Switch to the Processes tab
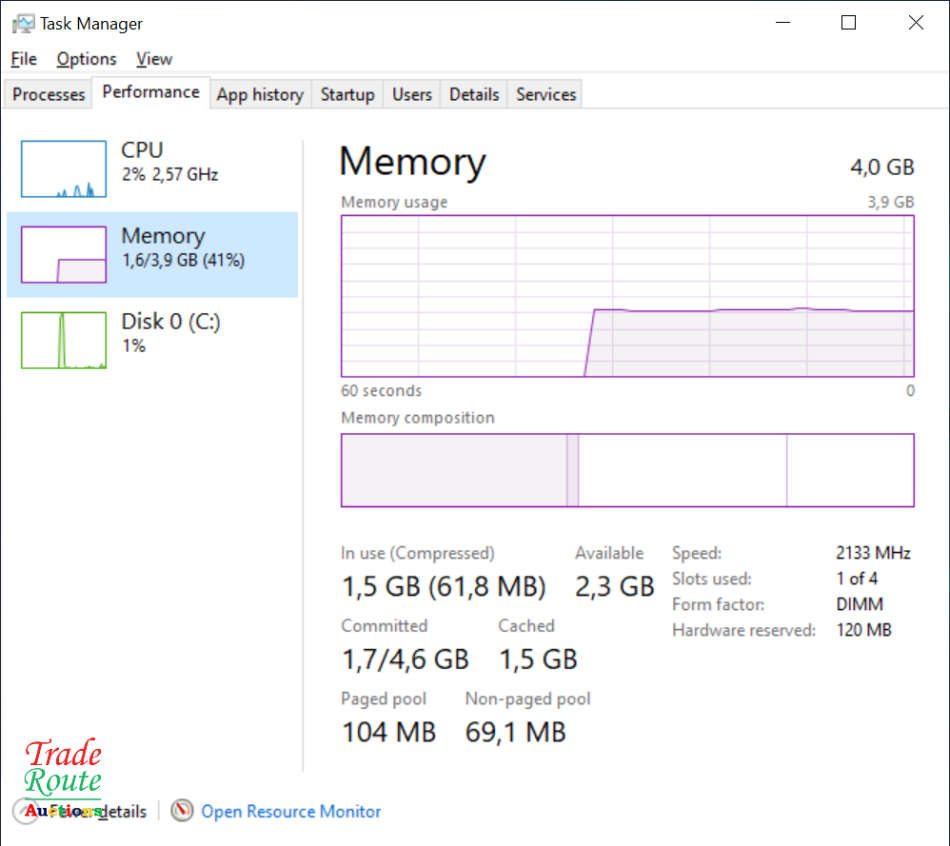950x846 pixels. (48, 94)
